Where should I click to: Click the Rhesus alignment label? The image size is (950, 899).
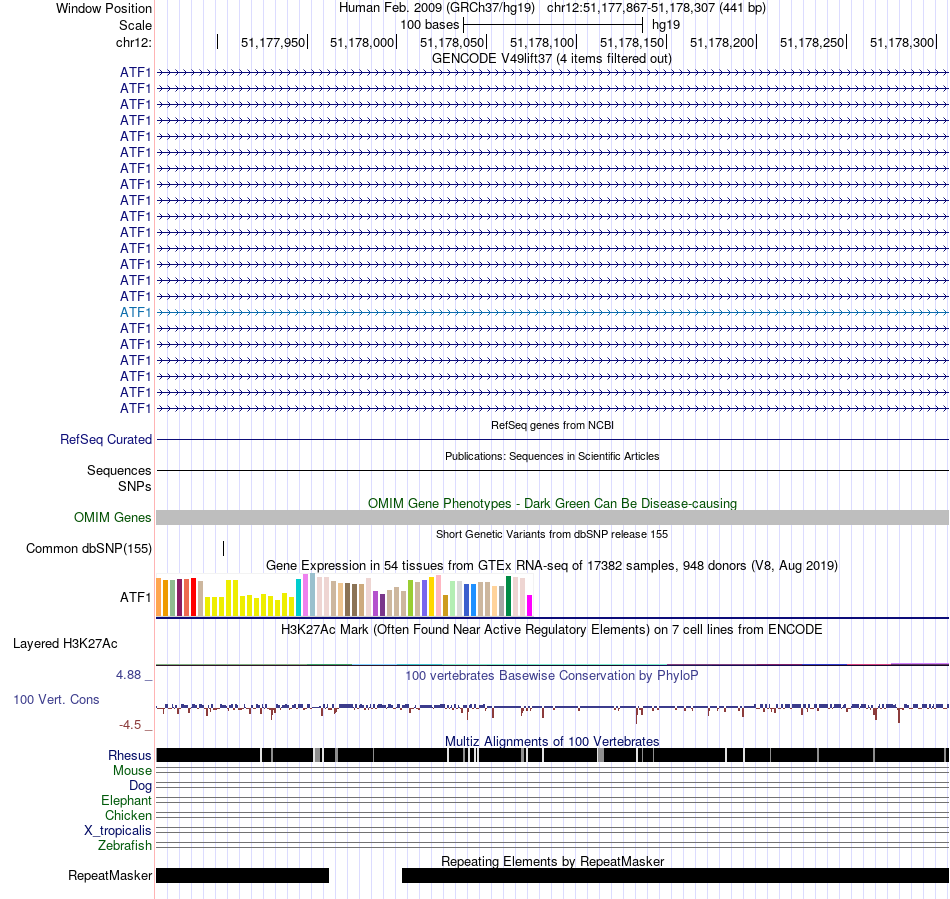[130, 755]
